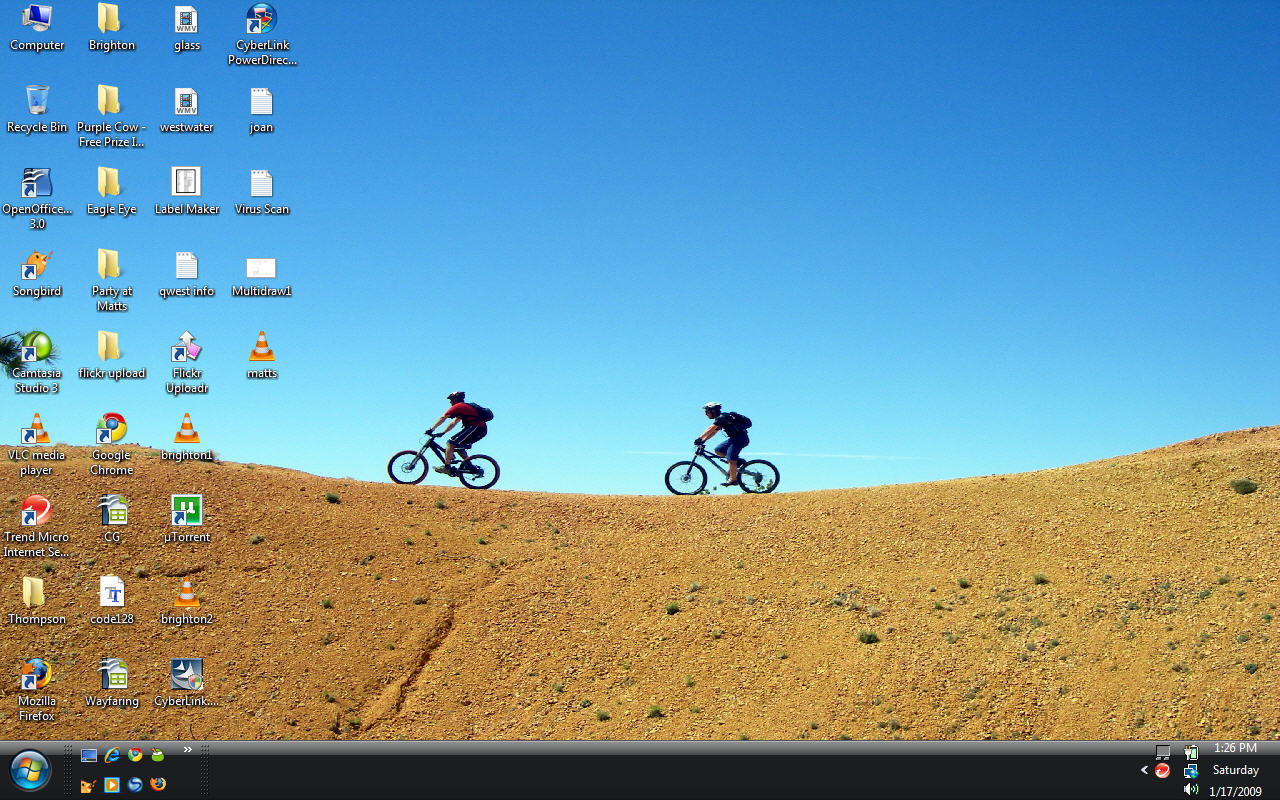Click the taskbar clock showing 1:26 PM

(1235, 748)
